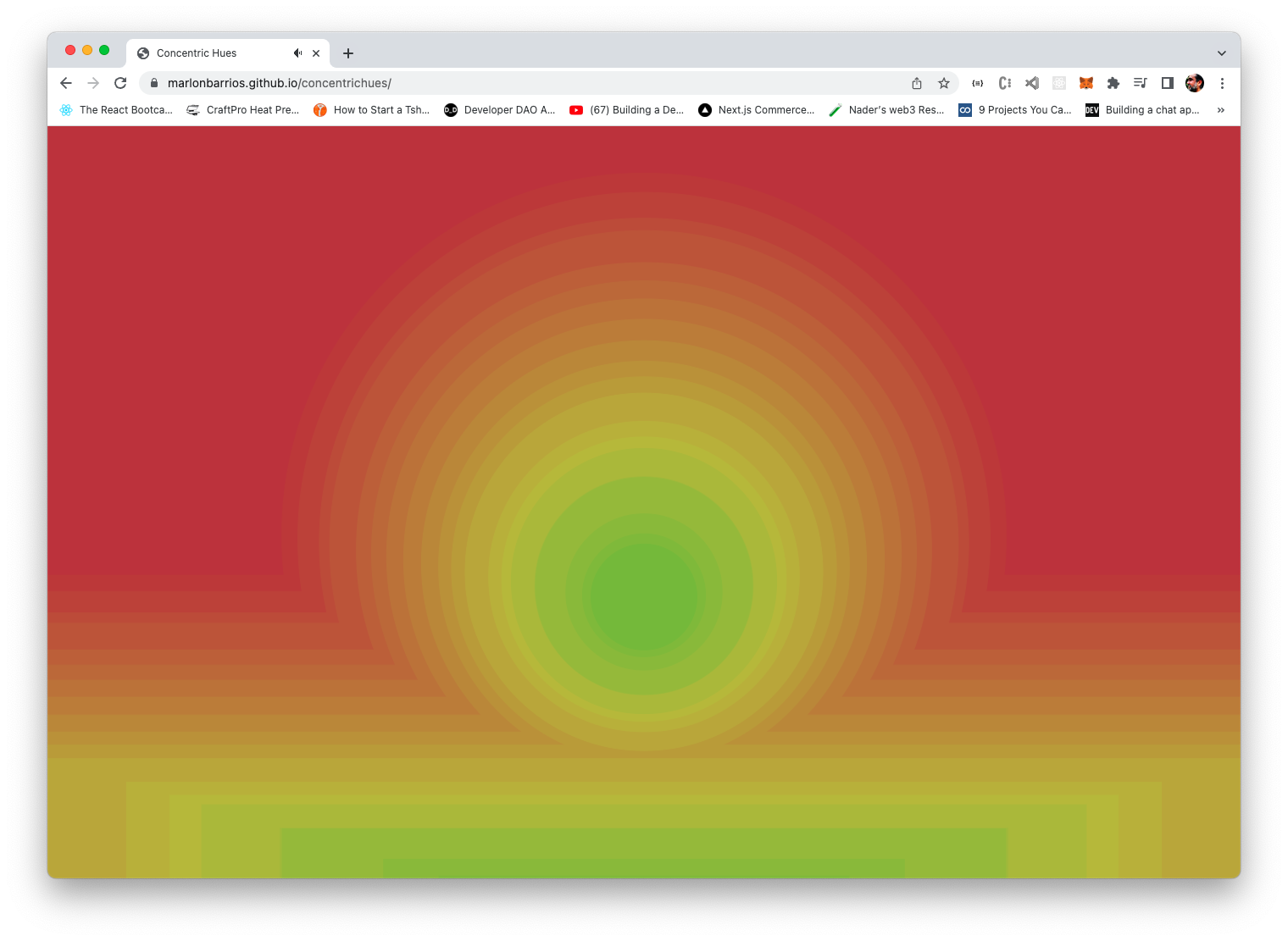The image size is (1288, 941).
Task: Bookmark the page with the star icon
Action: tap(943, 83)
